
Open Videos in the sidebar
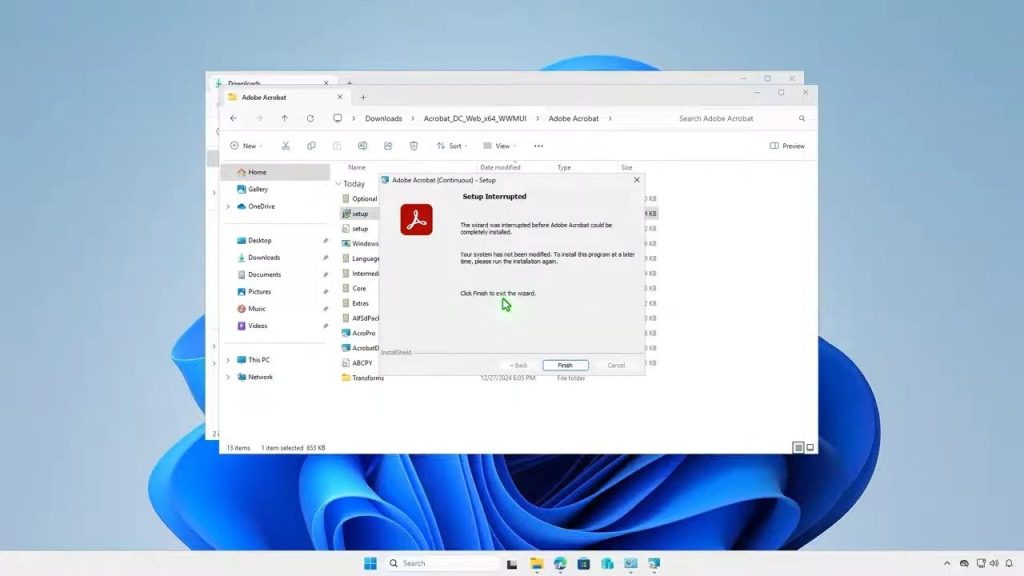pos(257,325)
